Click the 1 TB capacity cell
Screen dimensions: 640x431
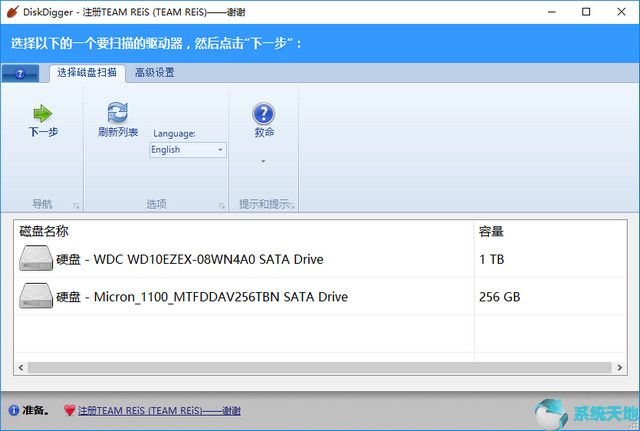[x=491, y=259]
